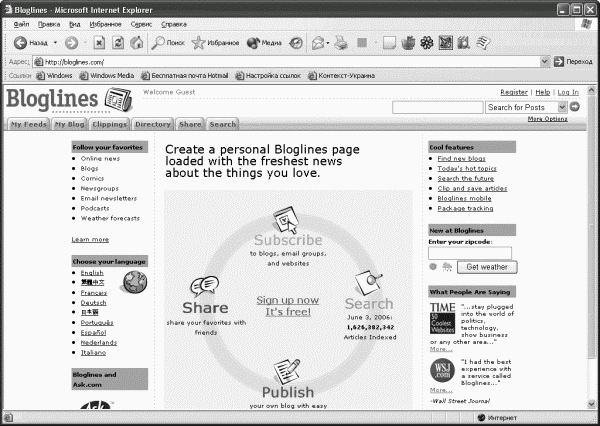Click the vertical scrollbar down arrow
The width and height of the screenshot is (600, 426).
[x=592, y=404]
